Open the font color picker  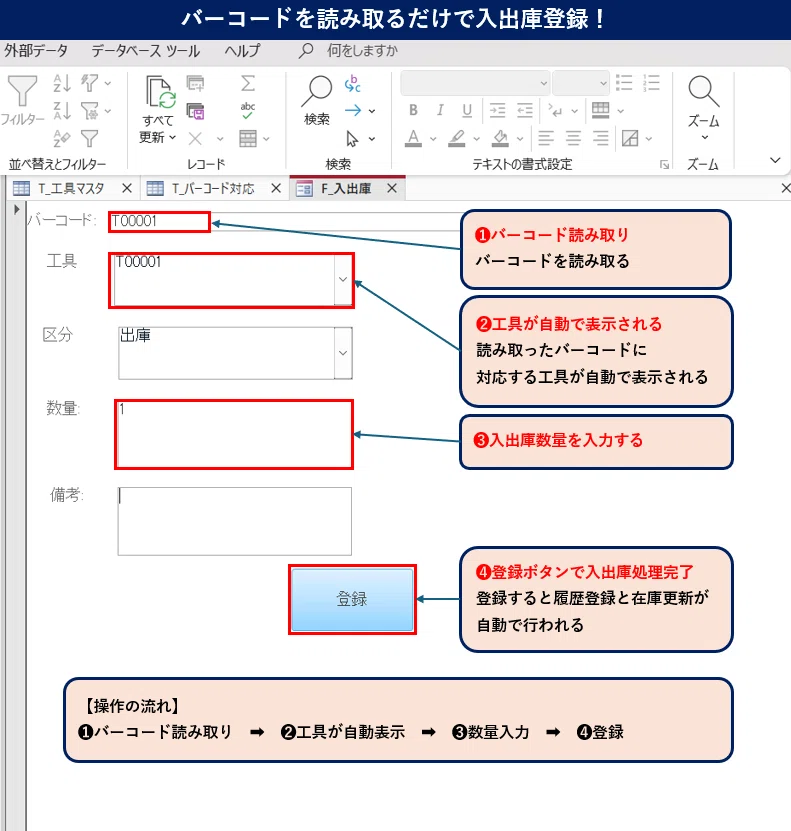click(x=413, y=138)
